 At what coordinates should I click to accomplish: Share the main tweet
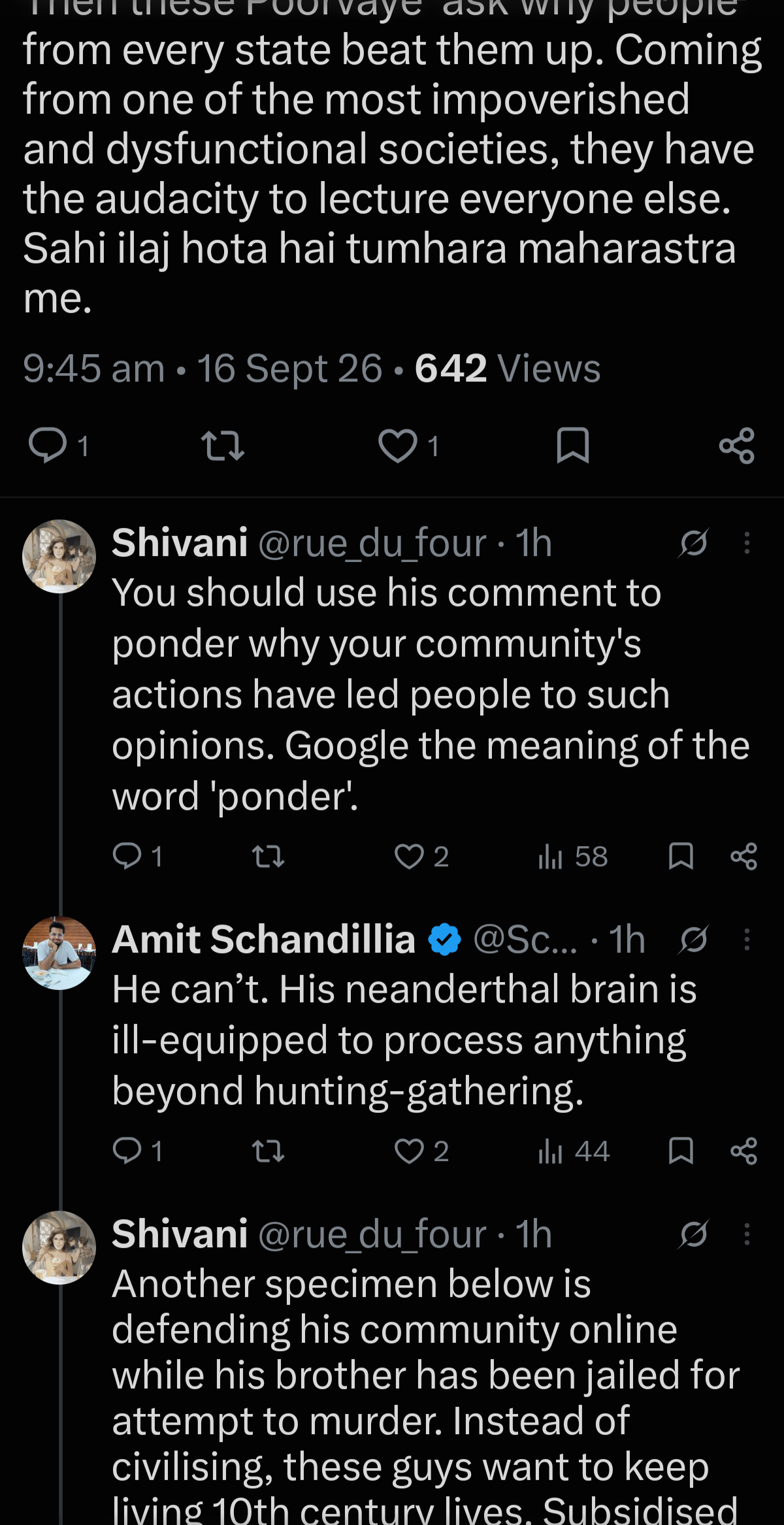(x=737, y=446)
